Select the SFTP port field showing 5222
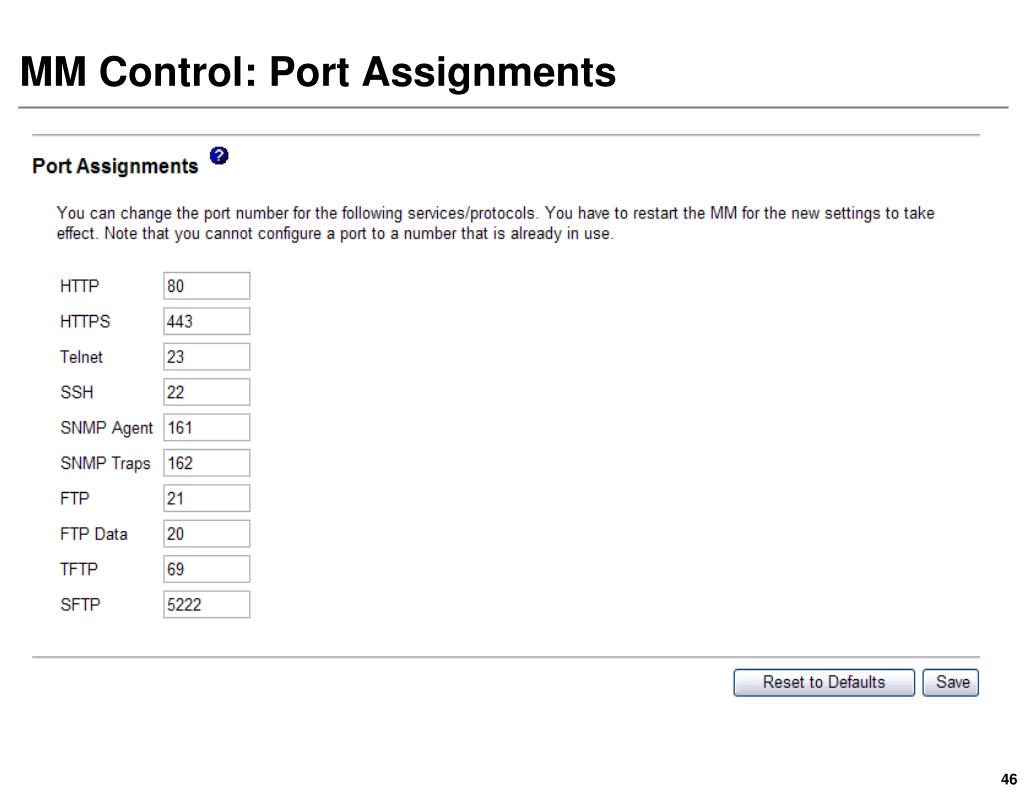The height and width of the screenshot is (792, 1024). (x=206, y=605)
